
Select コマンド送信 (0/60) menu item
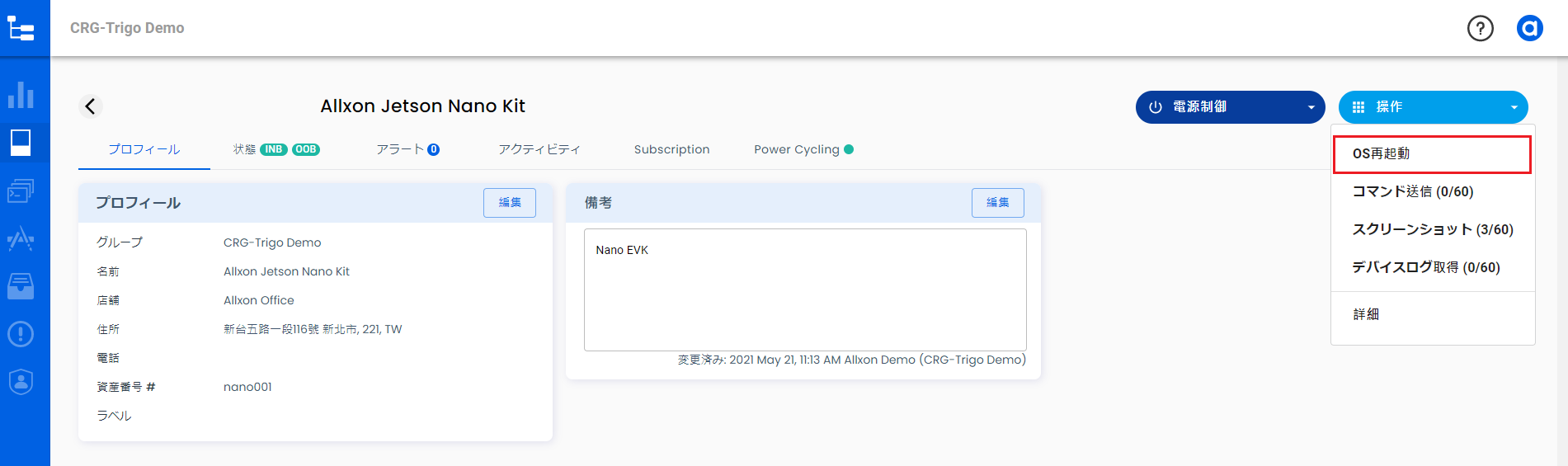pyautogui.click(x=1433, y=191)
